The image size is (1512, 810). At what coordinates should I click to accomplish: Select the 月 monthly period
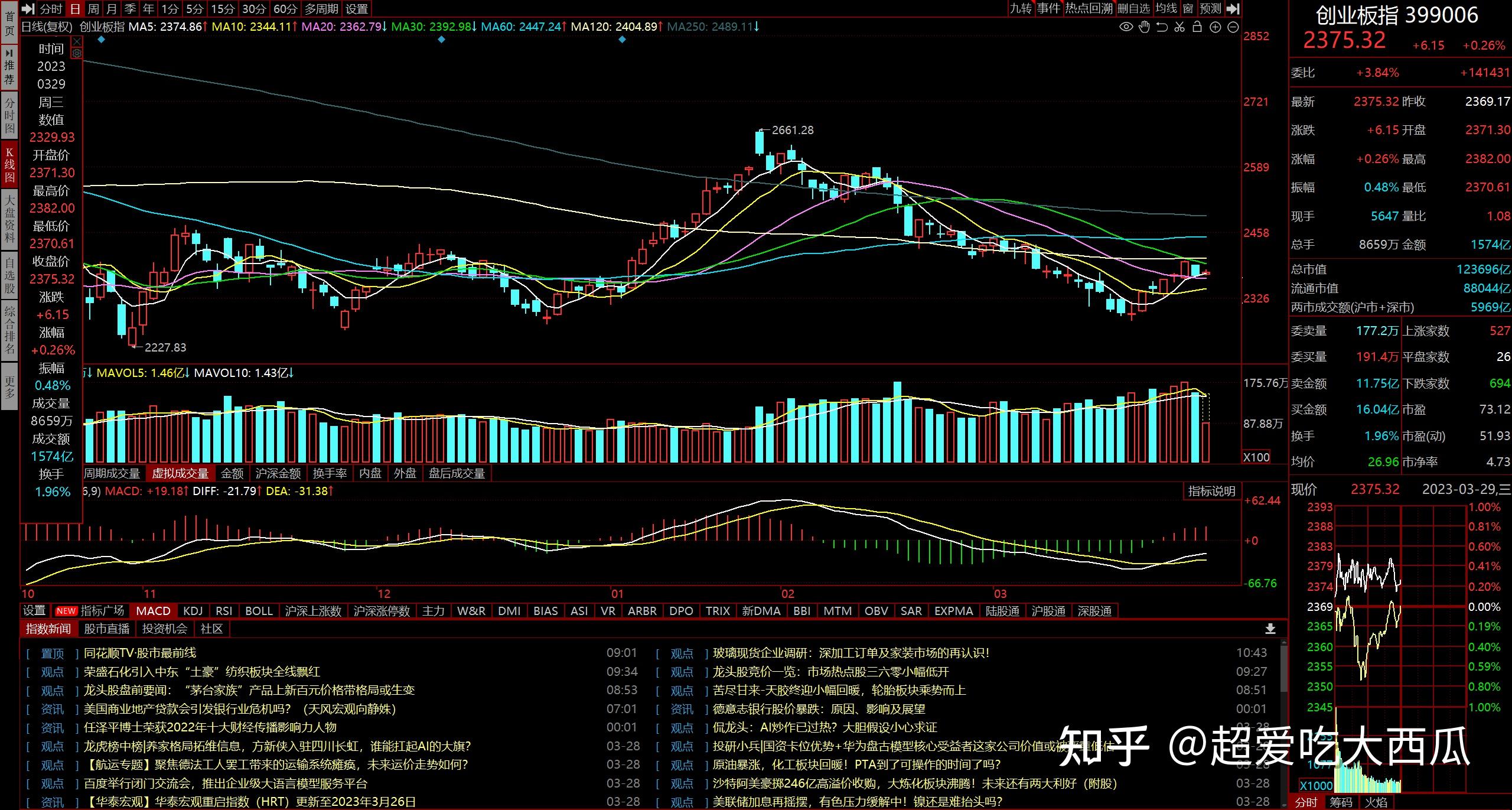(112, 9)
